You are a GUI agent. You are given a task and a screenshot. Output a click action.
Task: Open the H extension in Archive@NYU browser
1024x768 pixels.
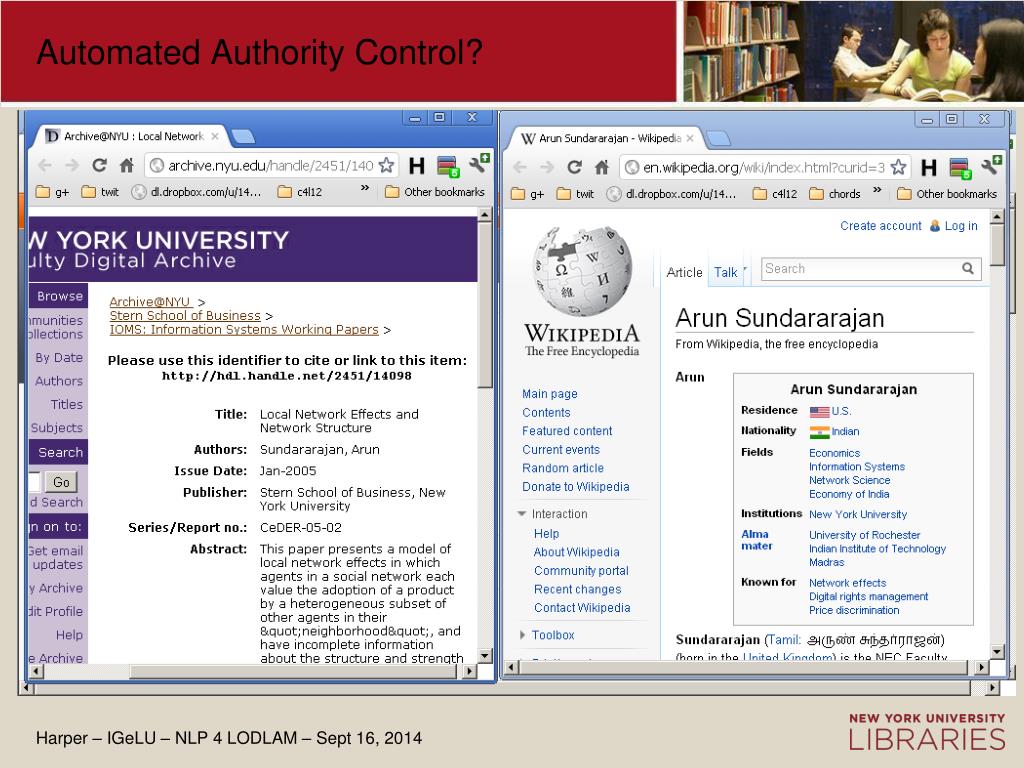(416, 166)
